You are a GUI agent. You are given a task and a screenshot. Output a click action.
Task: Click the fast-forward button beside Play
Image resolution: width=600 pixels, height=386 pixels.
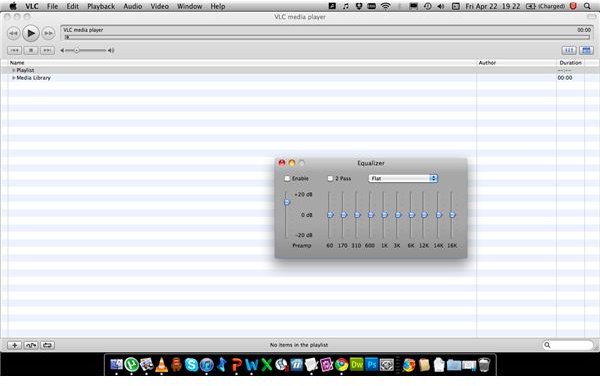click(x=48, y=33)
